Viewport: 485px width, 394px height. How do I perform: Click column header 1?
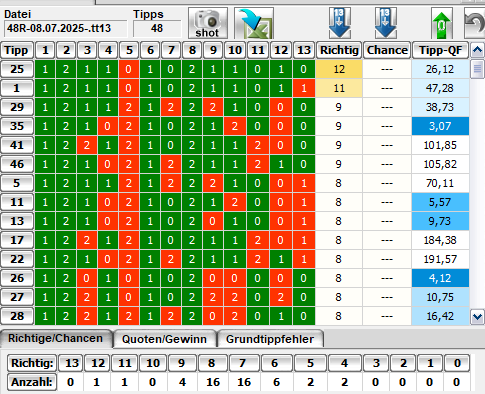pos(45,50)
